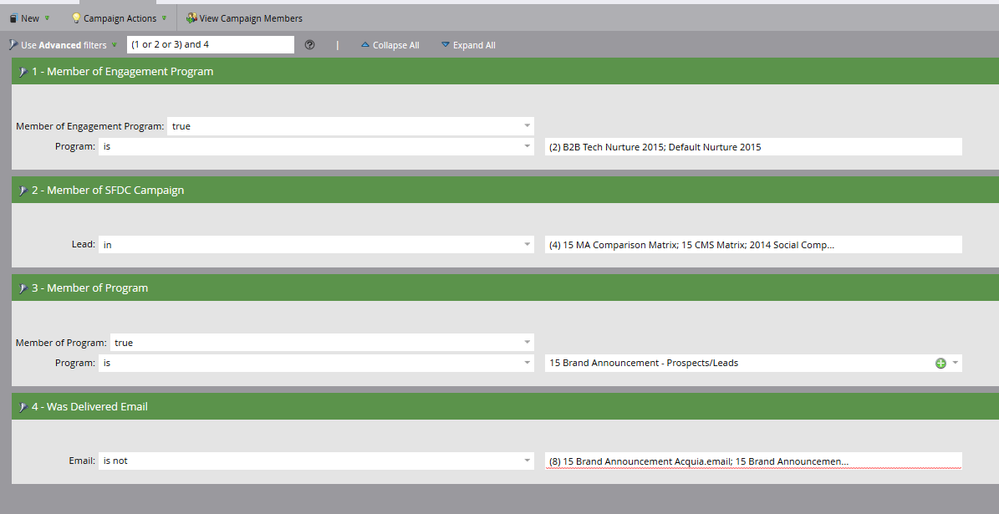999x514 pixels.
Task: Open the Lead 'in' operator dropdown
Action: tap(316, 245)
